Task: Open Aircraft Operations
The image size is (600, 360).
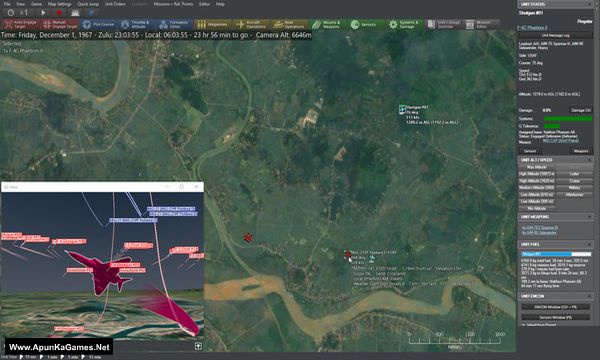Action: pos(252,24)
